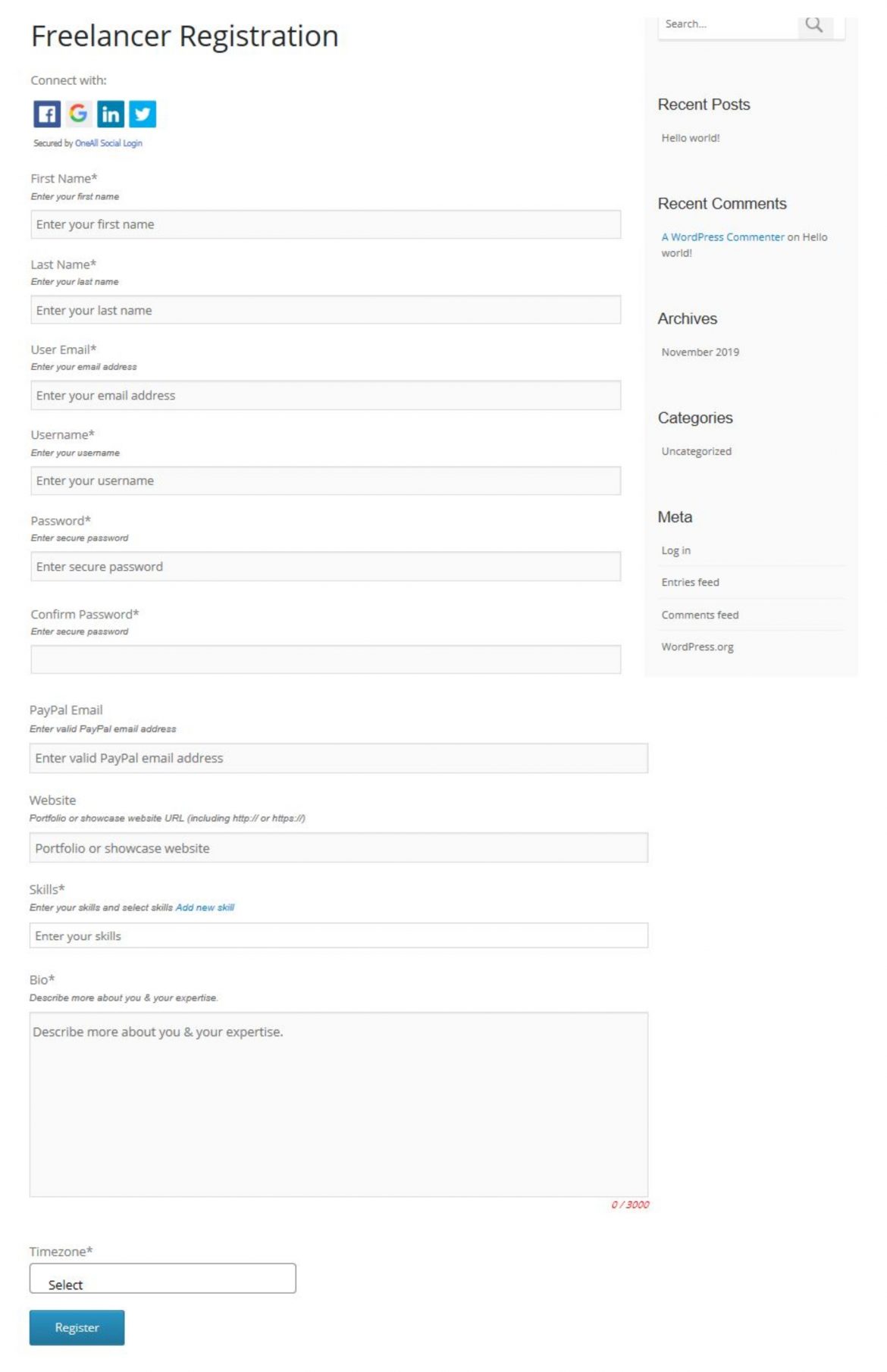Connect with the LinkedIn icon
Image resolution: width=887 pixels, height=1372 pixels.
[111, 114]
